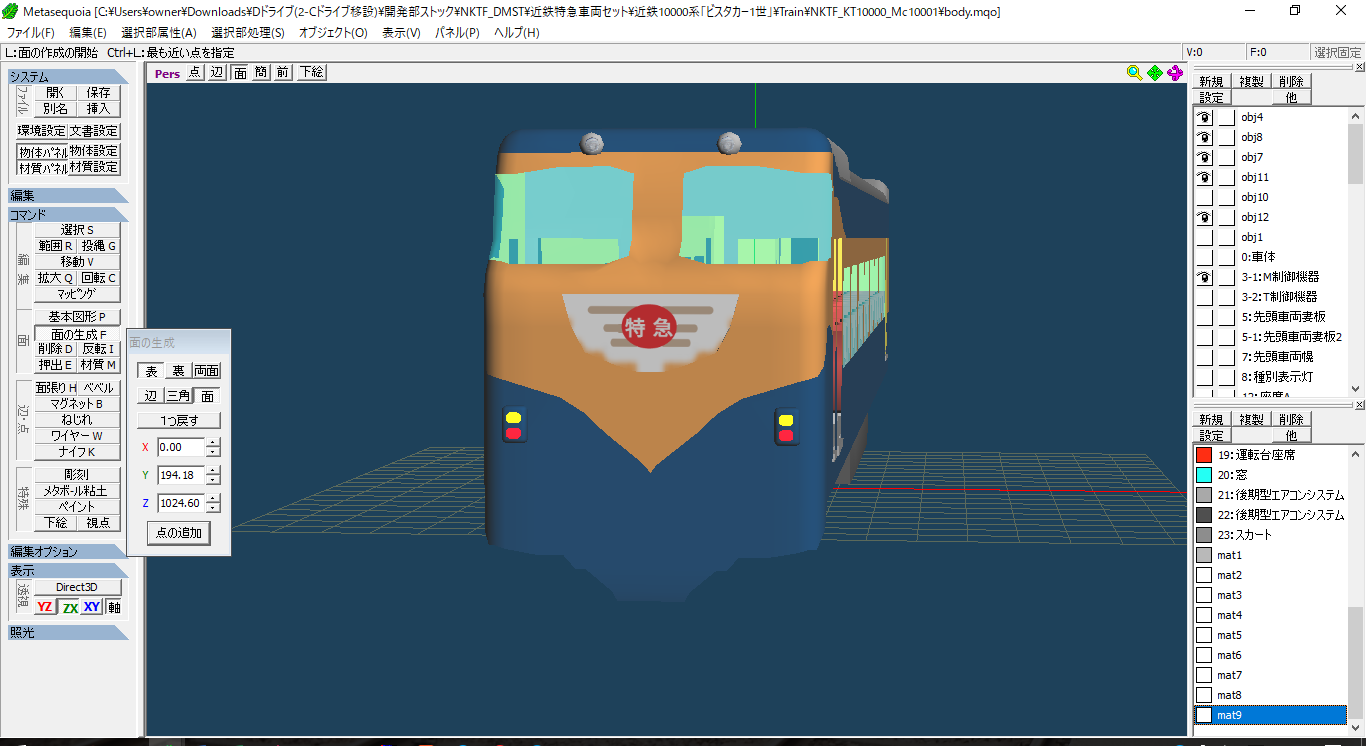Open the オブジェクト(O) menu
Image resolution: width=1366 pixels, height=746 pixels.
coord(333,32)
